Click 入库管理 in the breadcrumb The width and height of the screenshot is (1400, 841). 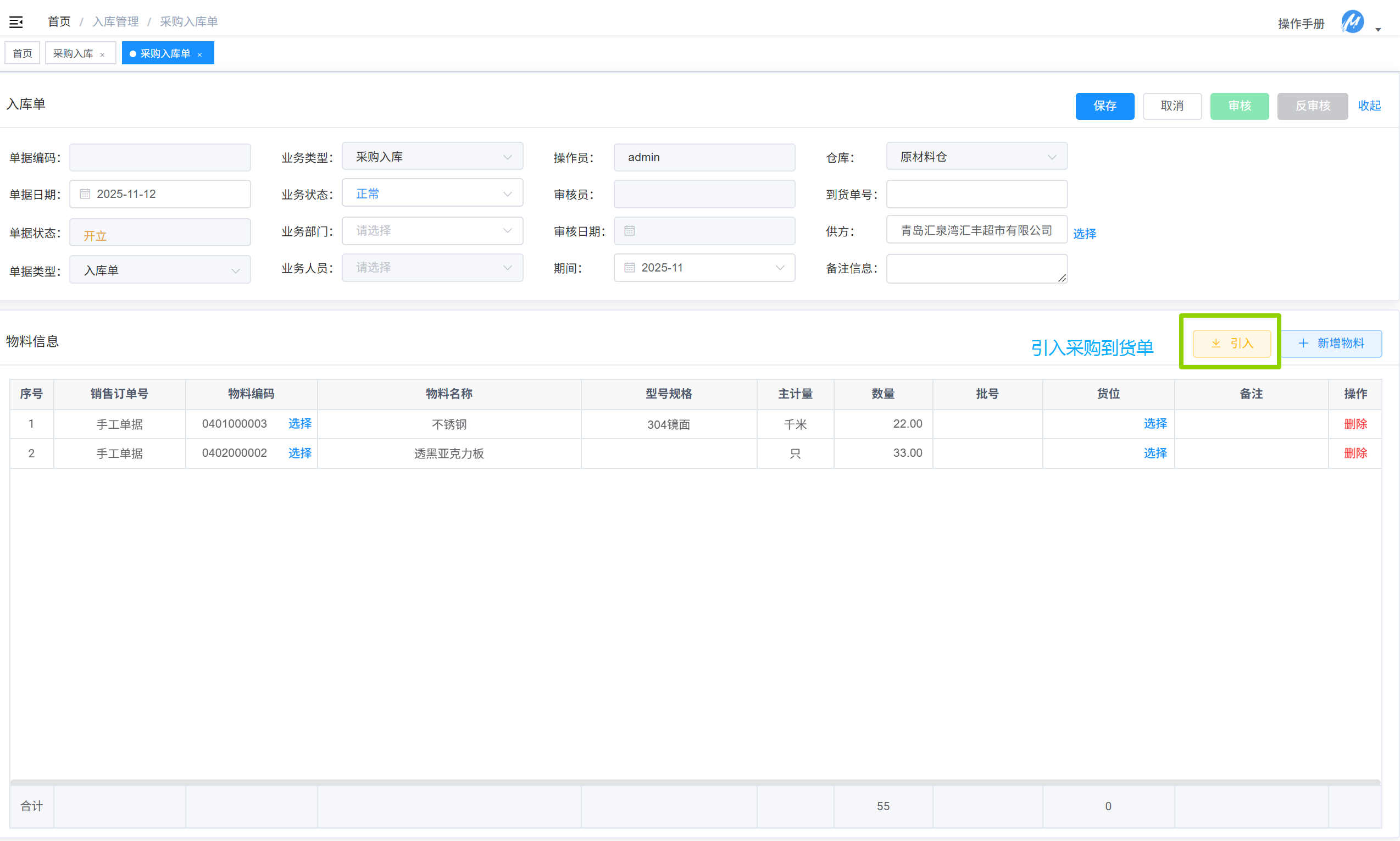coord(115,21)
